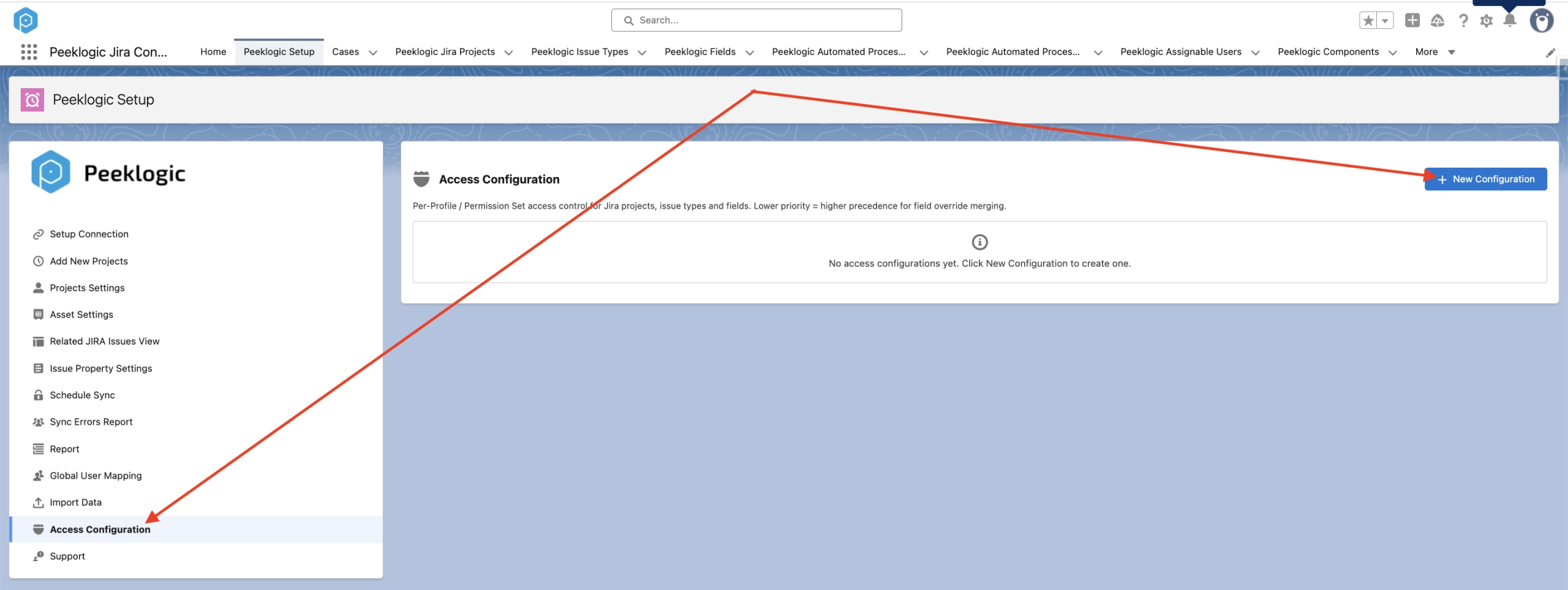Image resolution: width=1568 pixels, height=590 pixels.
Task: Open Asset Settings in the sidebar
Action: (x=81, y=315)
